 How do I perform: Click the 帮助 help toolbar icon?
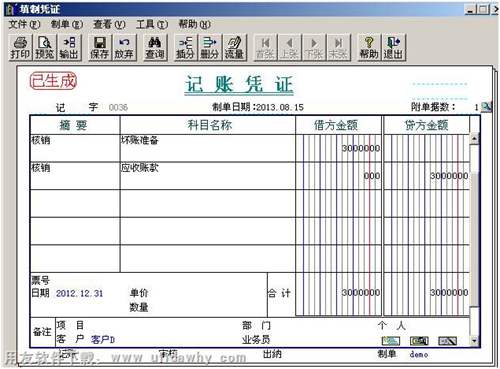pos(369,48)
